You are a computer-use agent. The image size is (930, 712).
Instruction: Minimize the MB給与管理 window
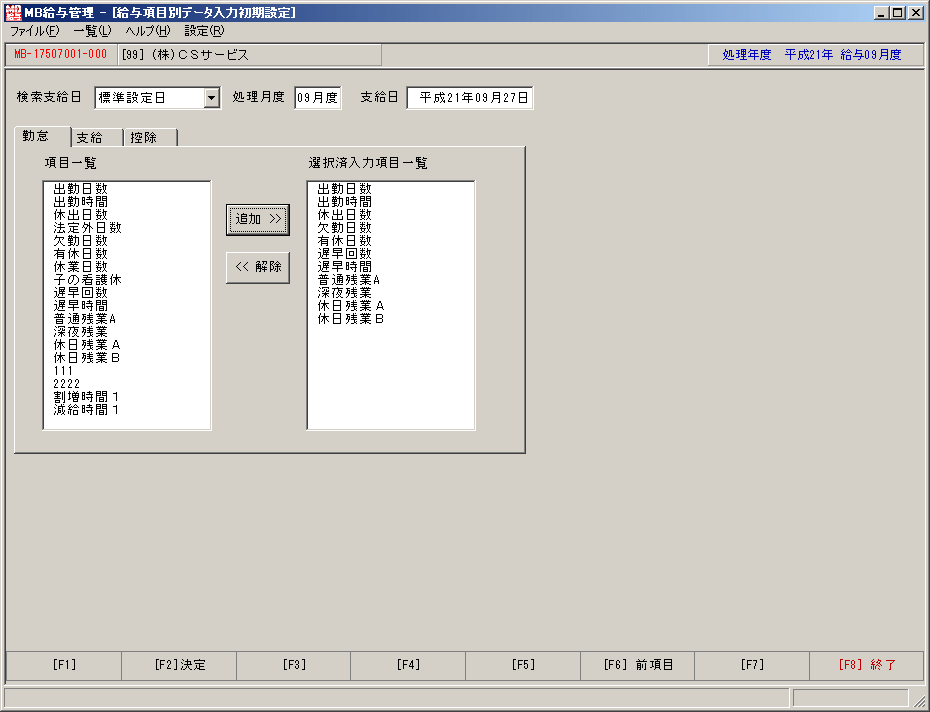click(x=881, y=12)
